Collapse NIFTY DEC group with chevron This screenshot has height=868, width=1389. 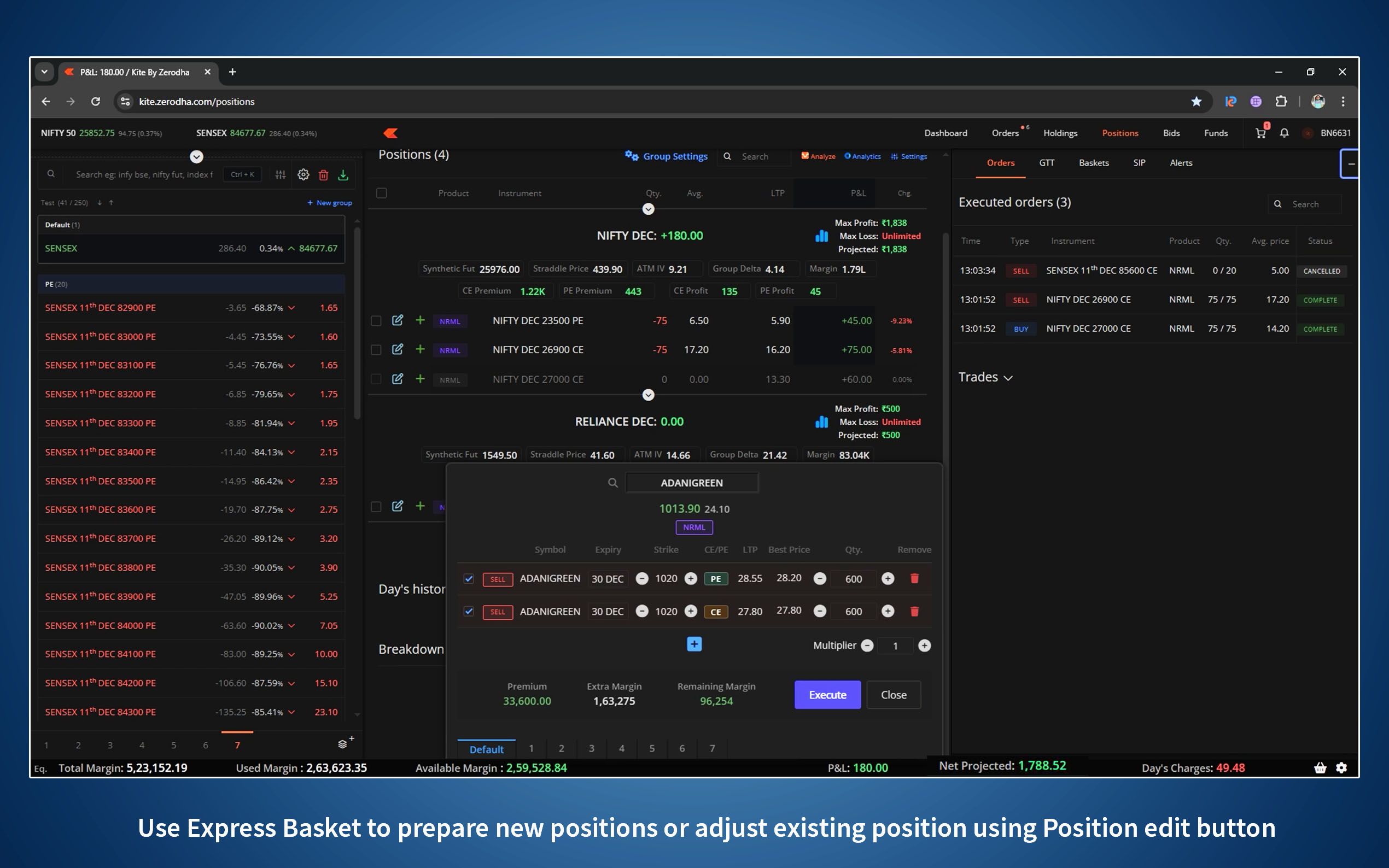point(648,209)
